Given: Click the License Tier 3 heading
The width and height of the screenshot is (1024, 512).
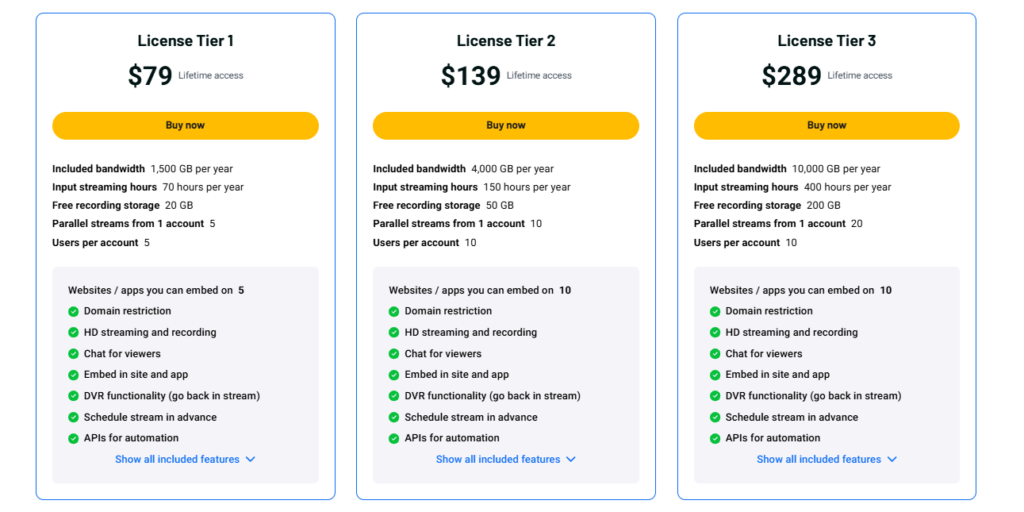Looking at the screenshot, I should point(827,40).
